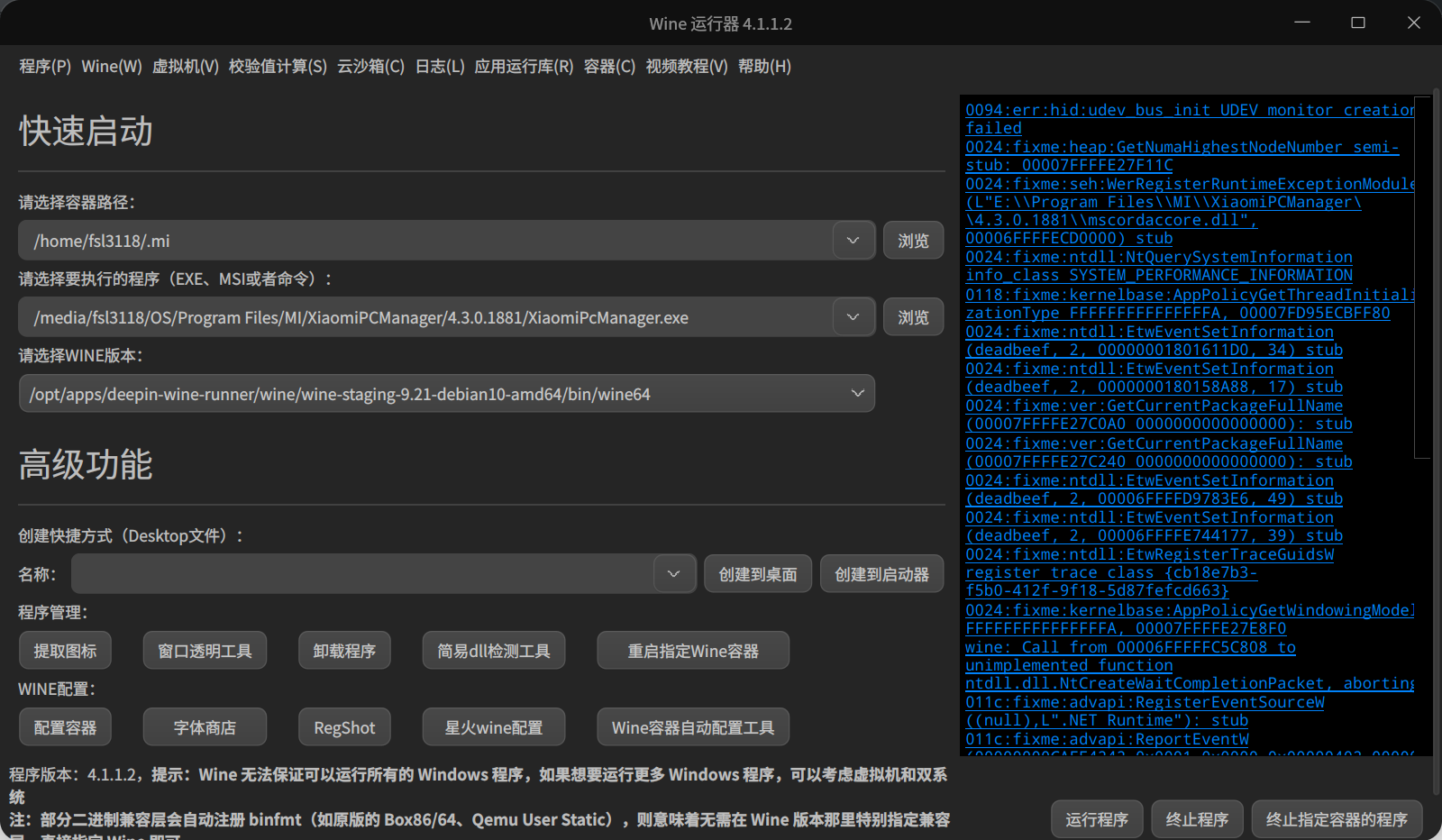Image resolution: width=1442 pixels, height=840 pixels.
Task: Click the 卸载程序 button
Action: pyautogui.click(x=344, y=651)
